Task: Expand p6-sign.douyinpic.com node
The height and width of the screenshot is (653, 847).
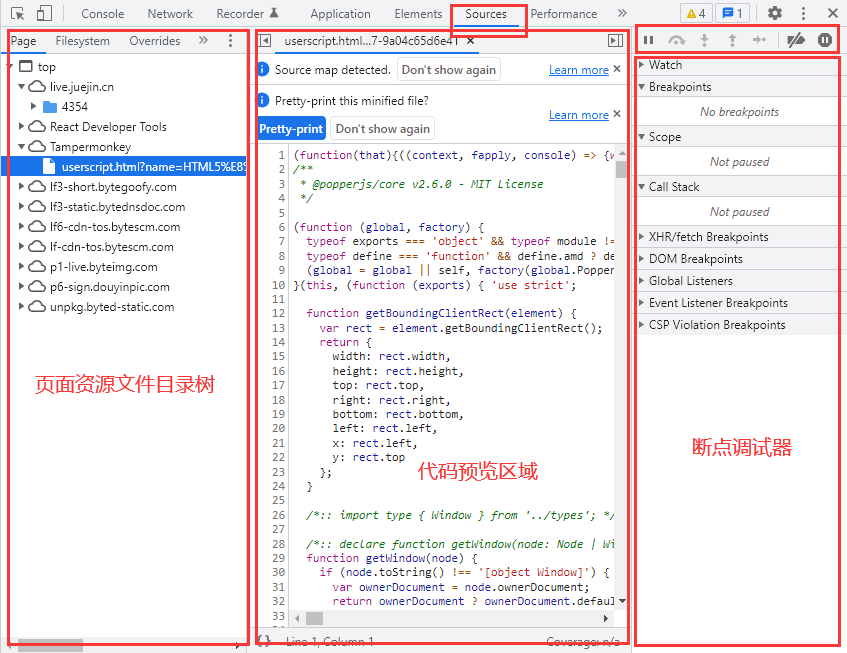Action: [22, 286]
